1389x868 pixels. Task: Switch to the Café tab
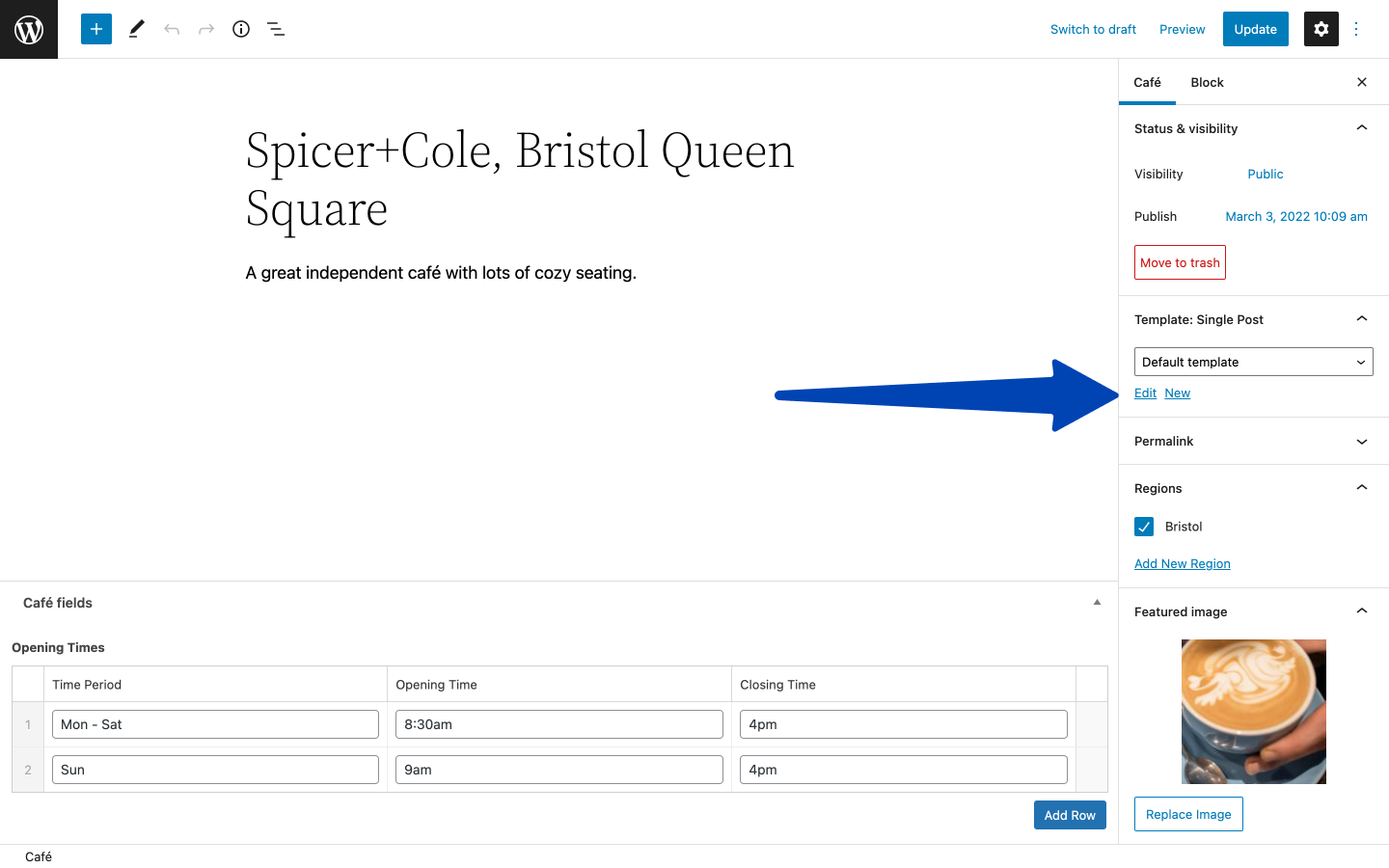(x=1147, y=82)
